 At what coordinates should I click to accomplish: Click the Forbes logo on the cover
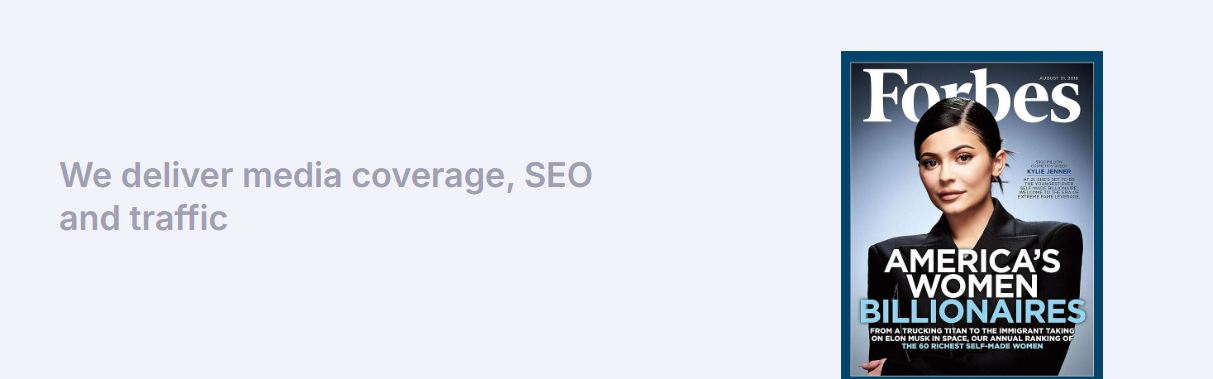[x=972, y=98]
